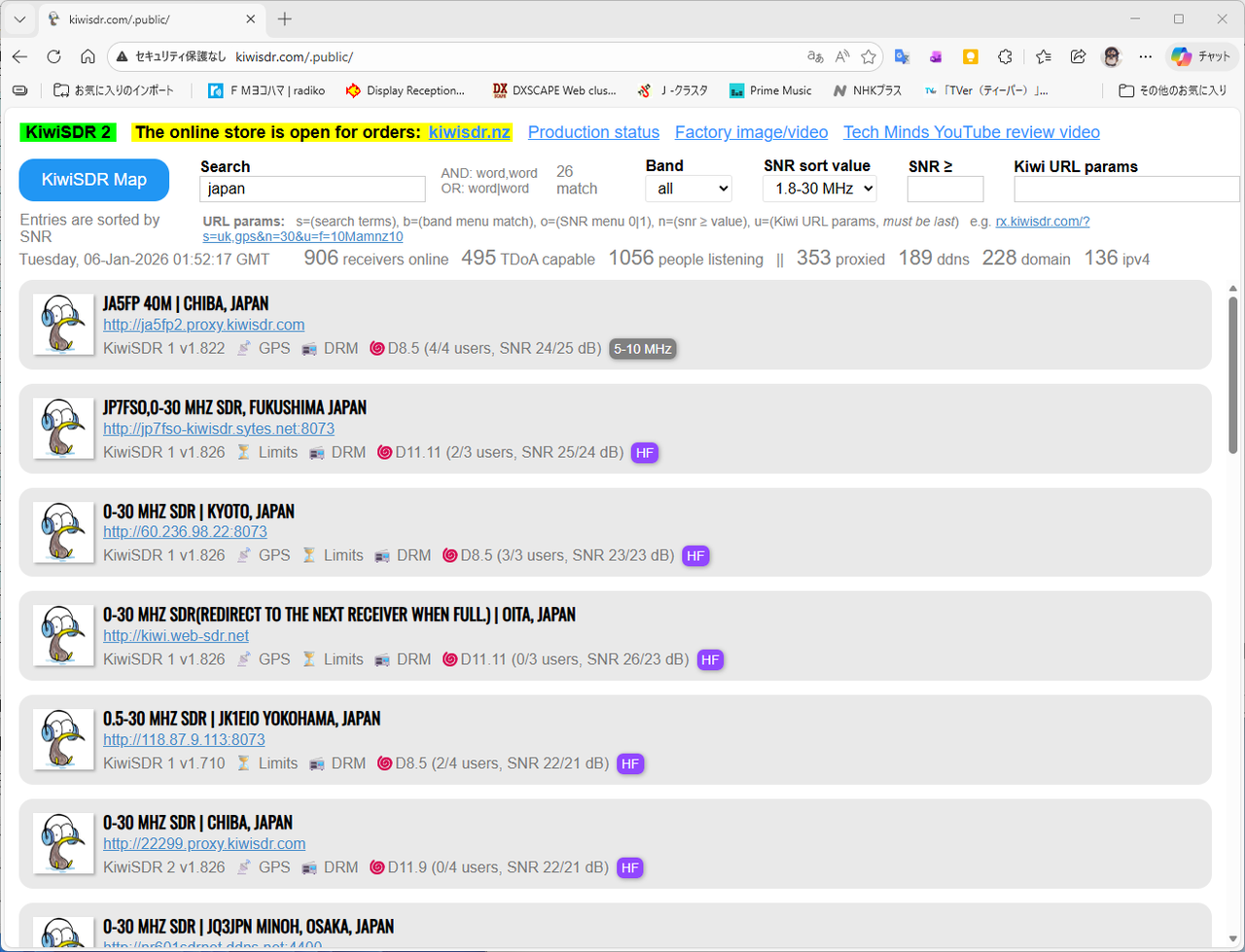The image size is (1245, 952).
Task: Open the Display Reception bookmark
Action: (x=406, y=90)
